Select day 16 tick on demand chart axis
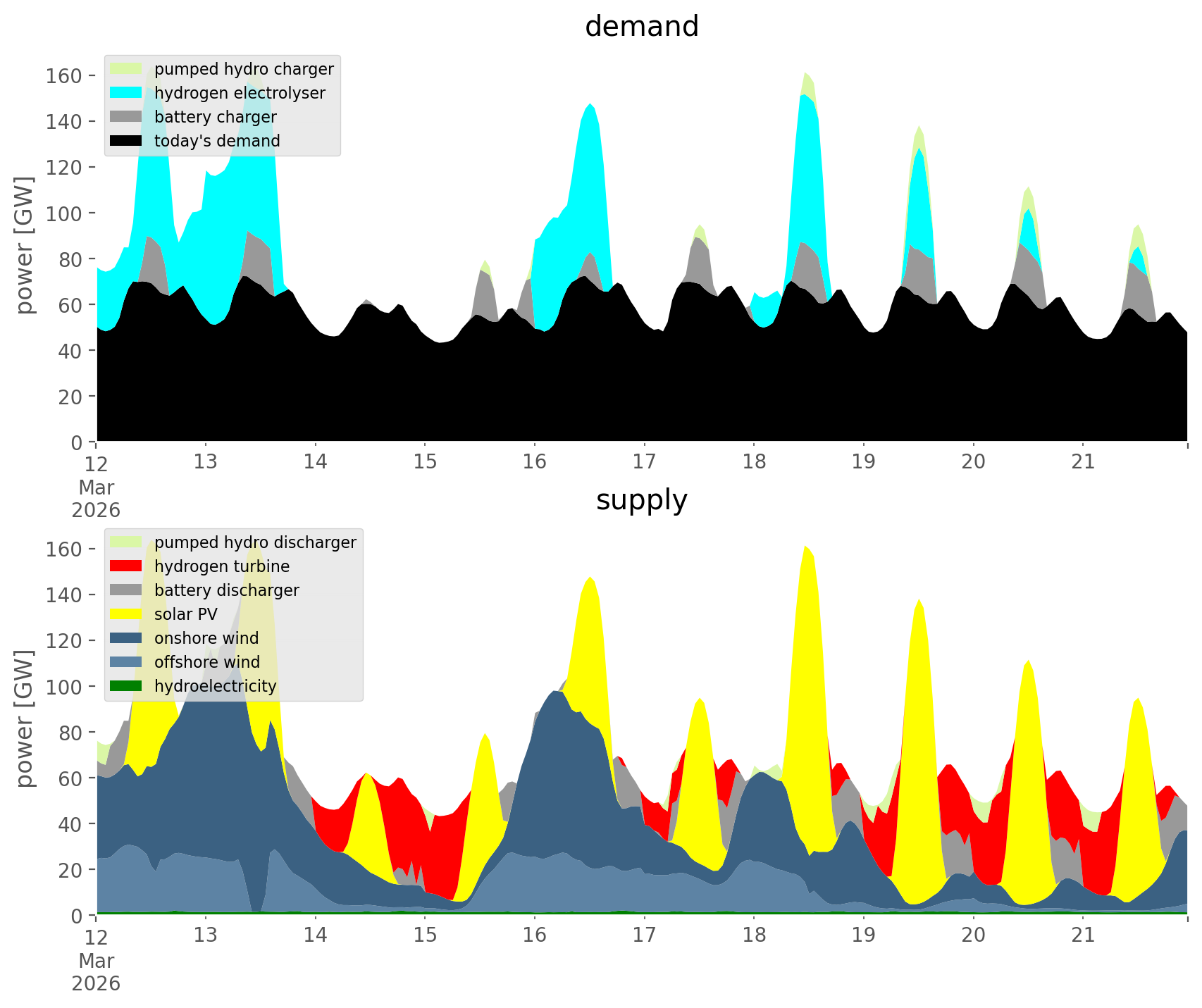Viewport: 1202px width, 1008px height. [535, 462]
